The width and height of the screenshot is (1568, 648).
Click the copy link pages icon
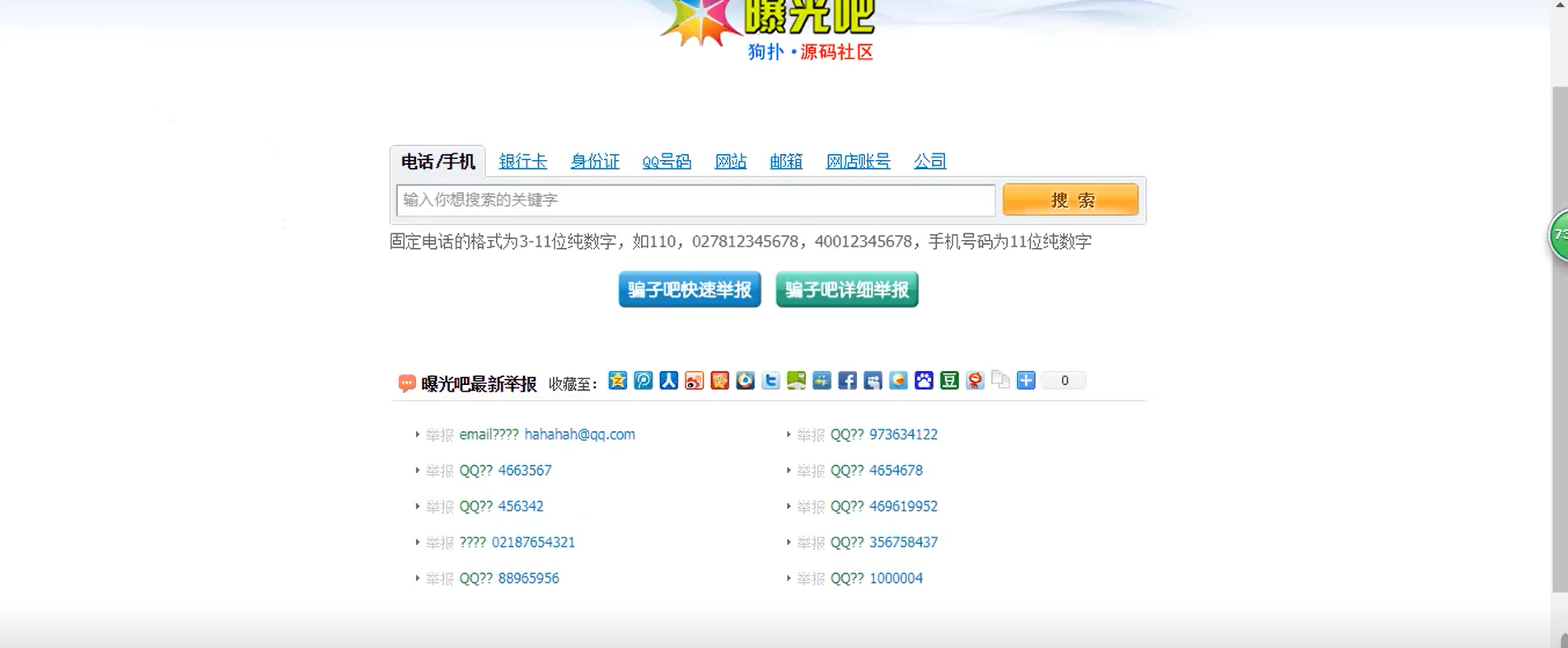click(x=1000, y=380)
